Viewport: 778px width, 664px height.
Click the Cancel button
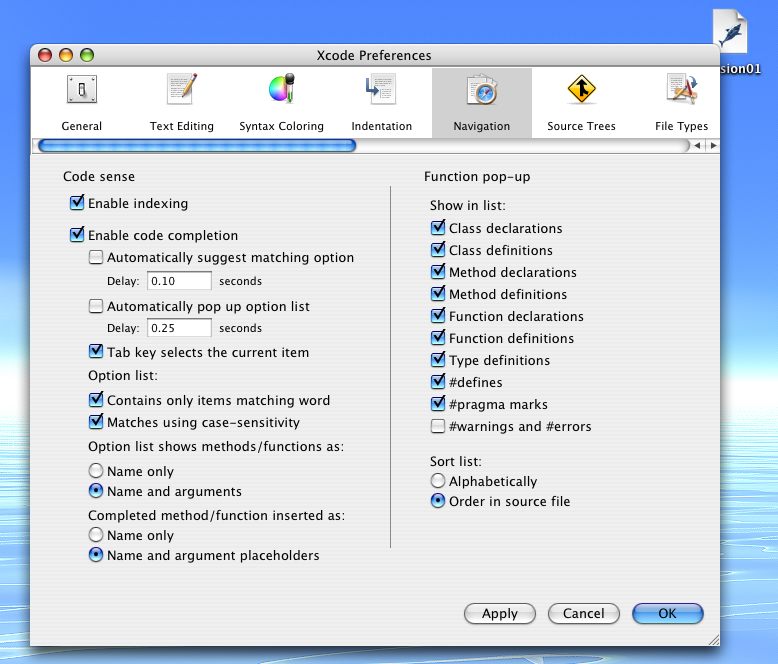584,613
